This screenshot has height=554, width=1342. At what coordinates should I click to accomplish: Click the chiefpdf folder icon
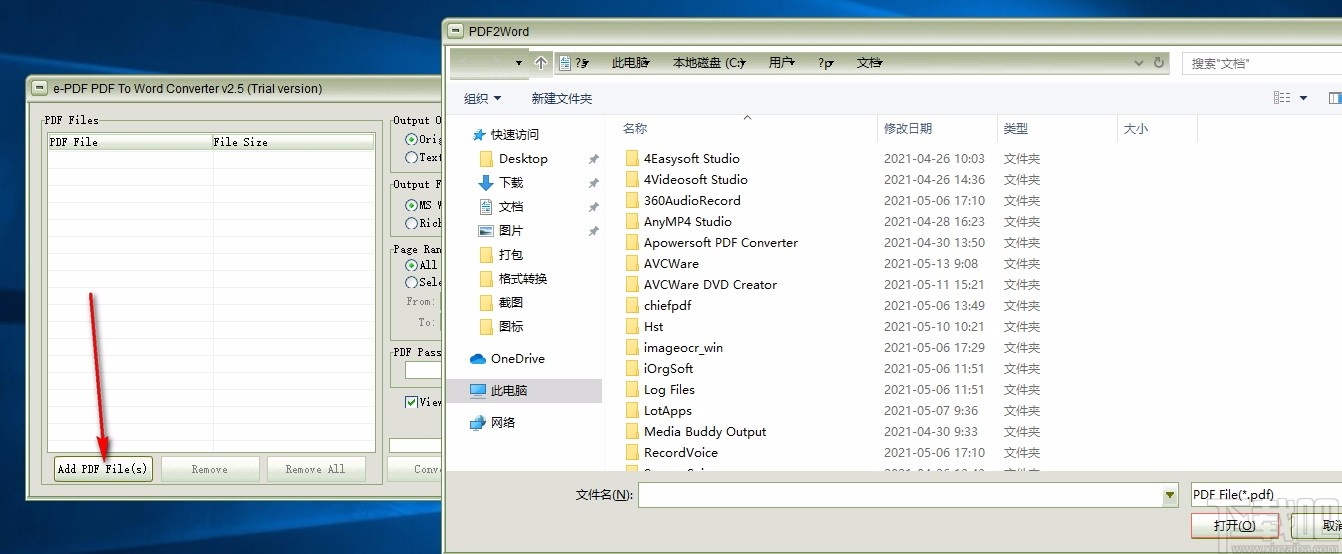tap(632, 305)
